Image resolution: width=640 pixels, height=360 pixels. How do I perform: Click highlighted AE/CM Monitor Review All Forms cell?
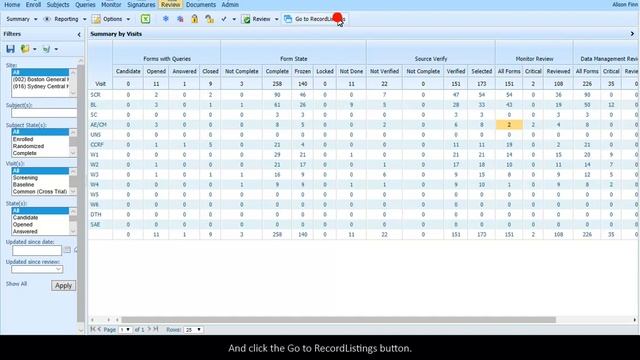509,124
